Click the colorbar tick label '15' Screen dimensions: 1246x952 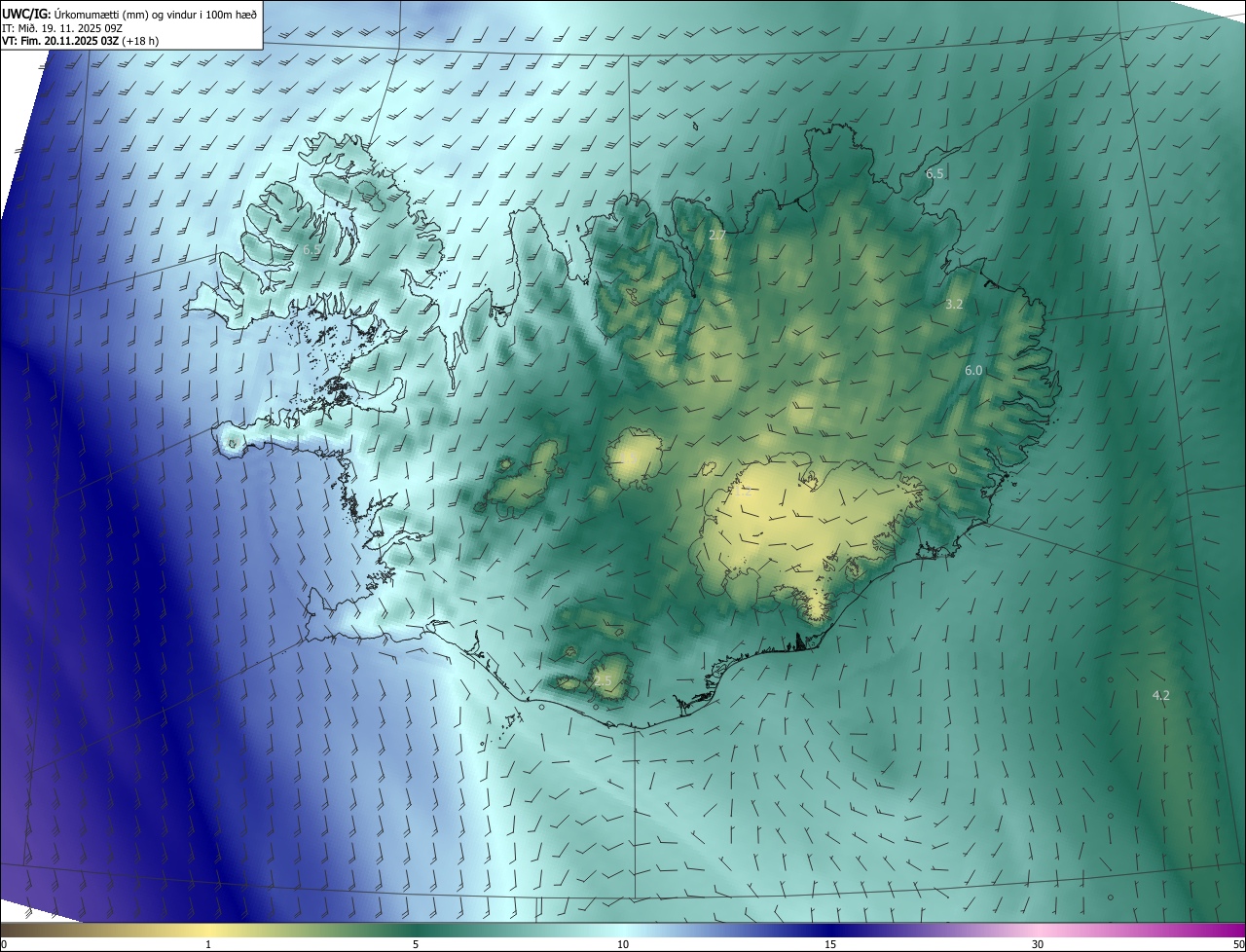pos(830,944)
